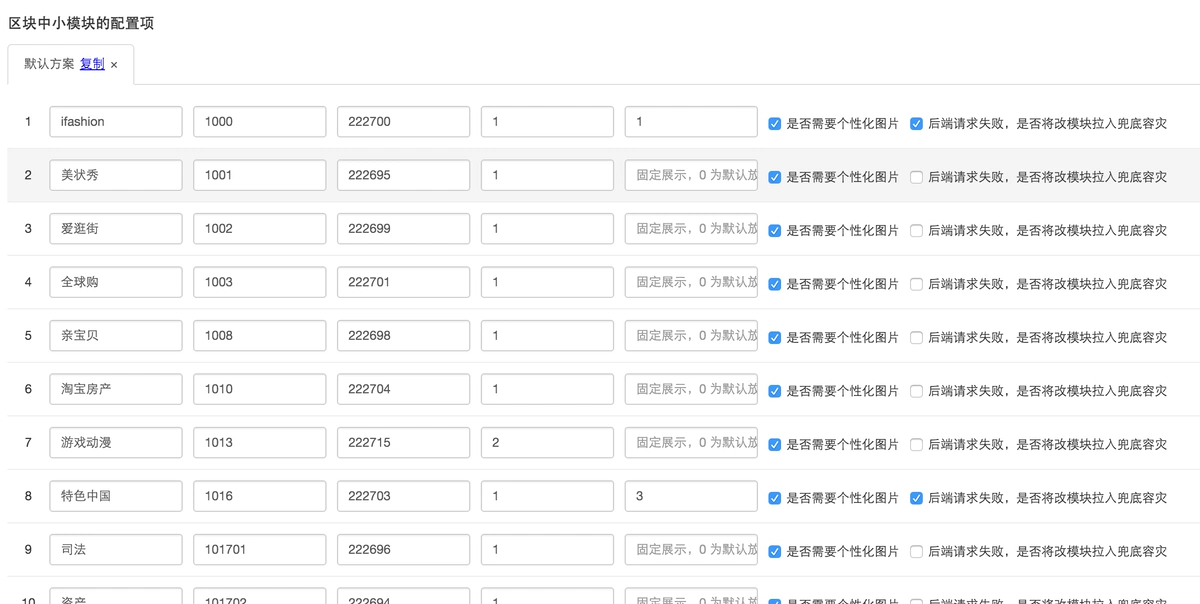Focus the 222715 input field
Screen dimensions: 1200x604
(x=404, y=443)
